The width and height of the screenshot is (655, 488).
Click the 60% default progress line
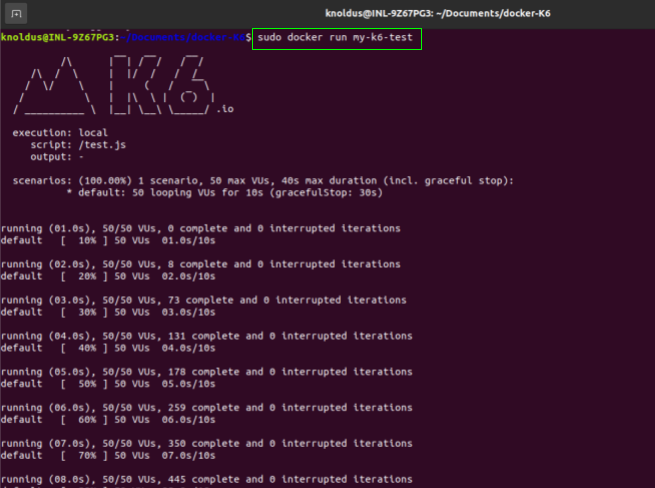click(108, 420)
